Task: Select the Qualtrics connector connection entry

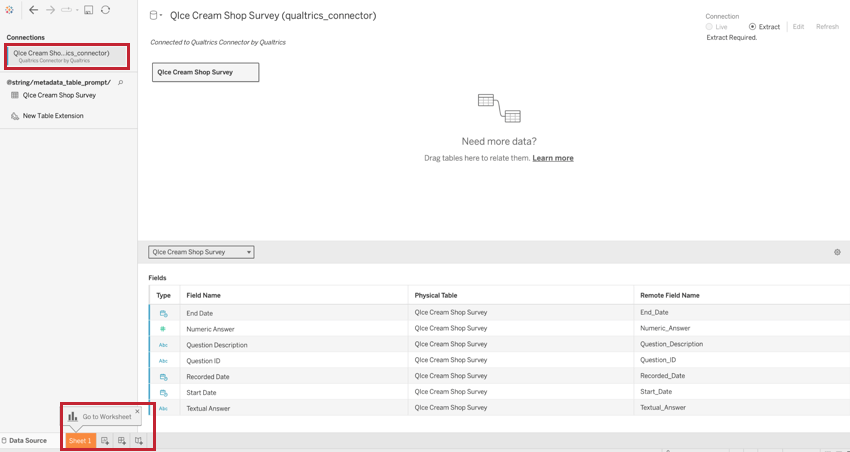Action: (68, 57)
